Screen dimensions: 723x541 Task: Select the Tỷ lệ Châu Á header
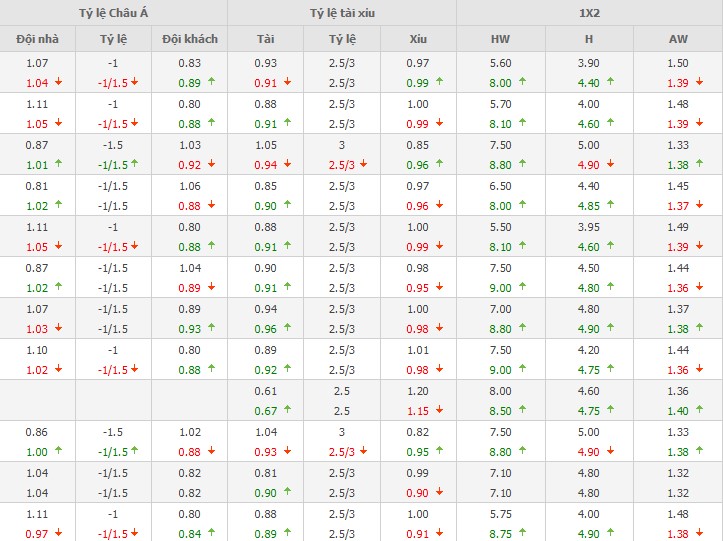point(113,12)
